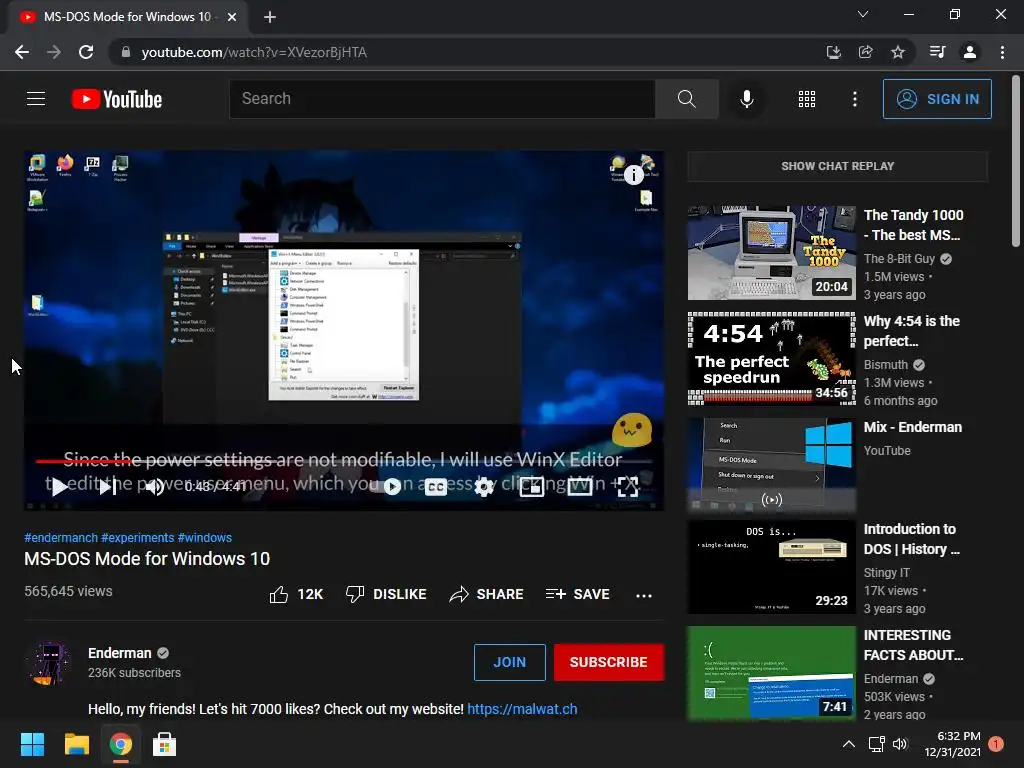The height and width of the screenshot is (768, 1024).
Task: Select the Bismuth channel name
Action: (x=886, y=364)
